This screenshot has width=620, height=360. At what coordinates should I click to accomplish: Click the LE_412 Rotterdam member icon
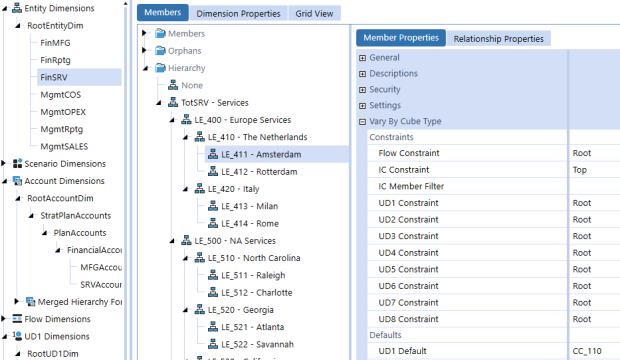pyautogui.click(x=213, y=171)
